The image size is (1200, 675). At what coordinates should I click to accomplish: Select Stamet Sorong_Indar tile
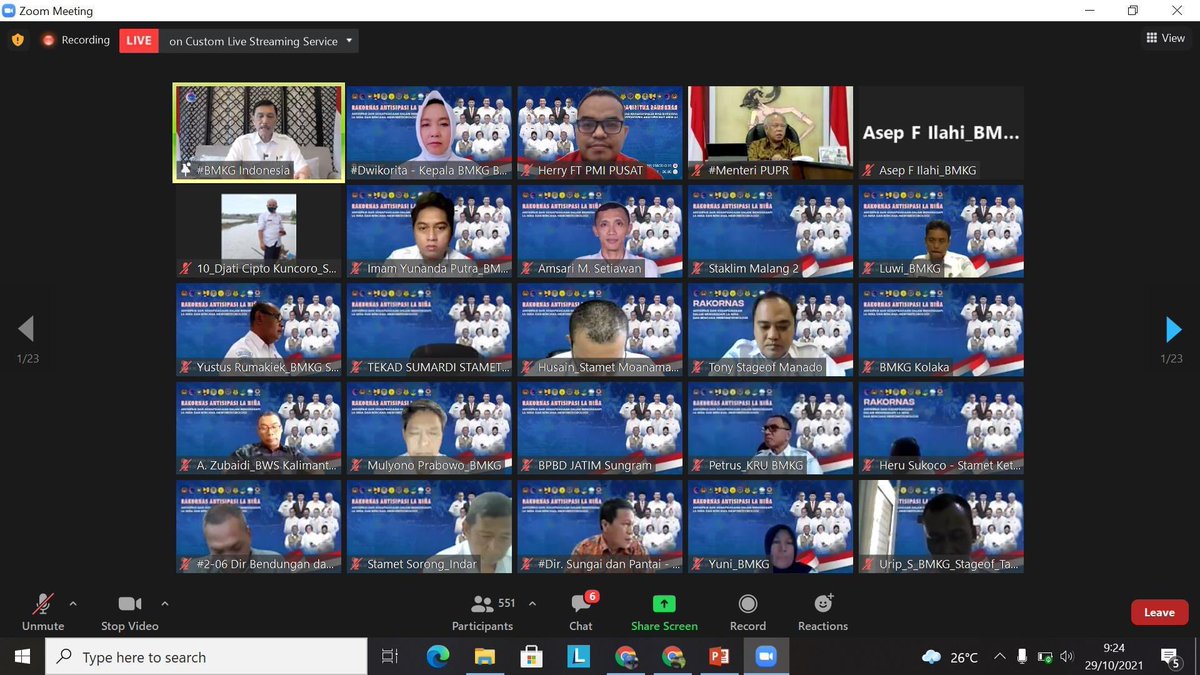tap(429, 526)
